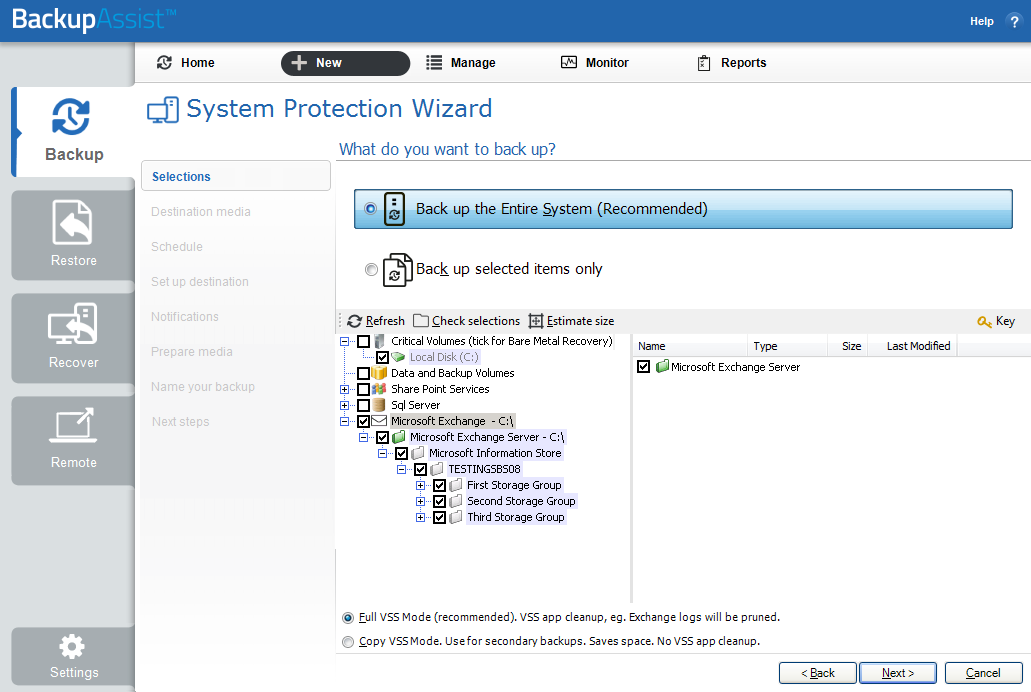
Task: Click the Help link in header
Action: point(982,21)
